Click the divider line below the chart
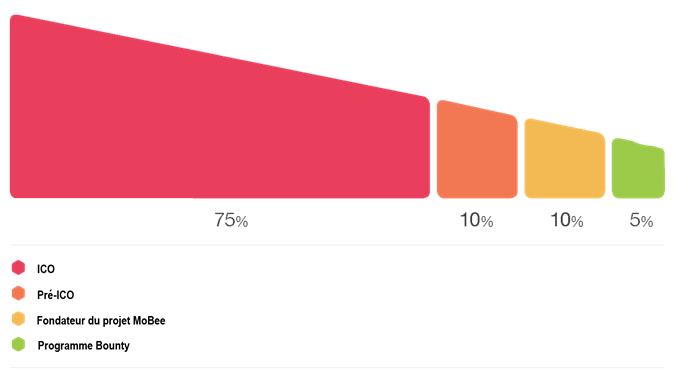 coord(337,245)
